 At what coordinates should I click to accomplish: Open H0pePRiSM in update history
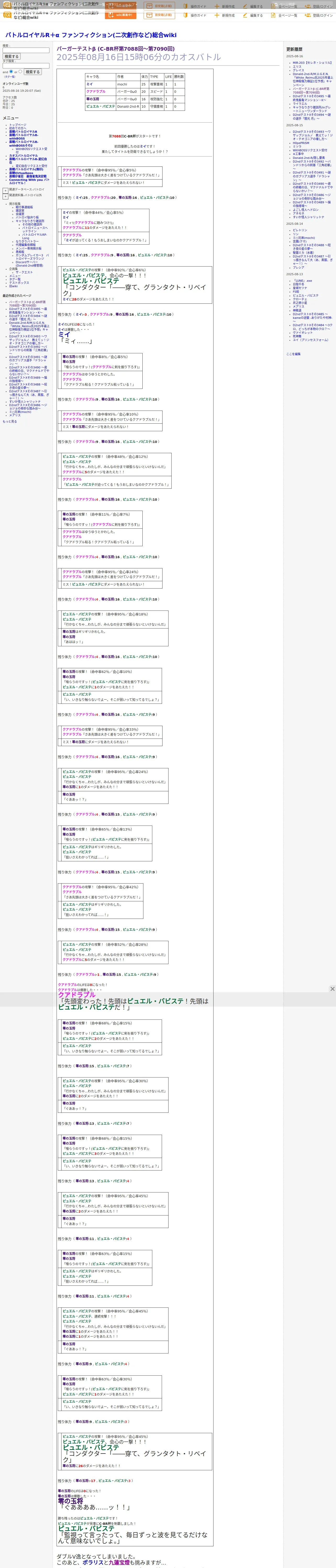click(x=301, y=143)
